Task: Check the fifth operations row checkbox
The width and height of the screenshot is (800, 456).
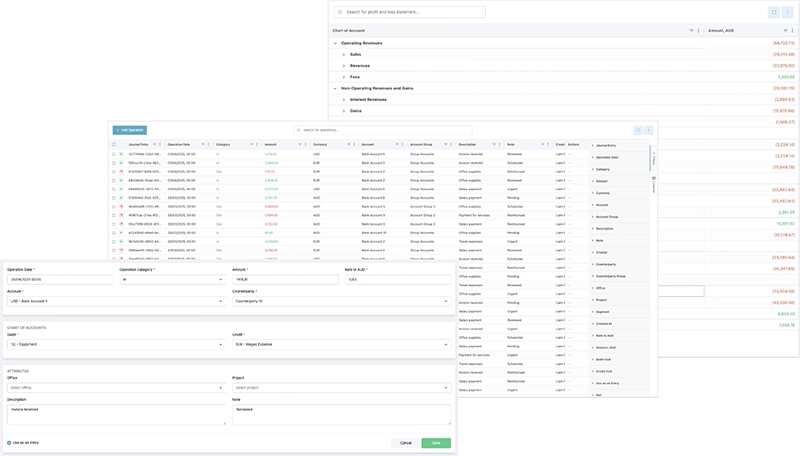Action: [114, 189]
